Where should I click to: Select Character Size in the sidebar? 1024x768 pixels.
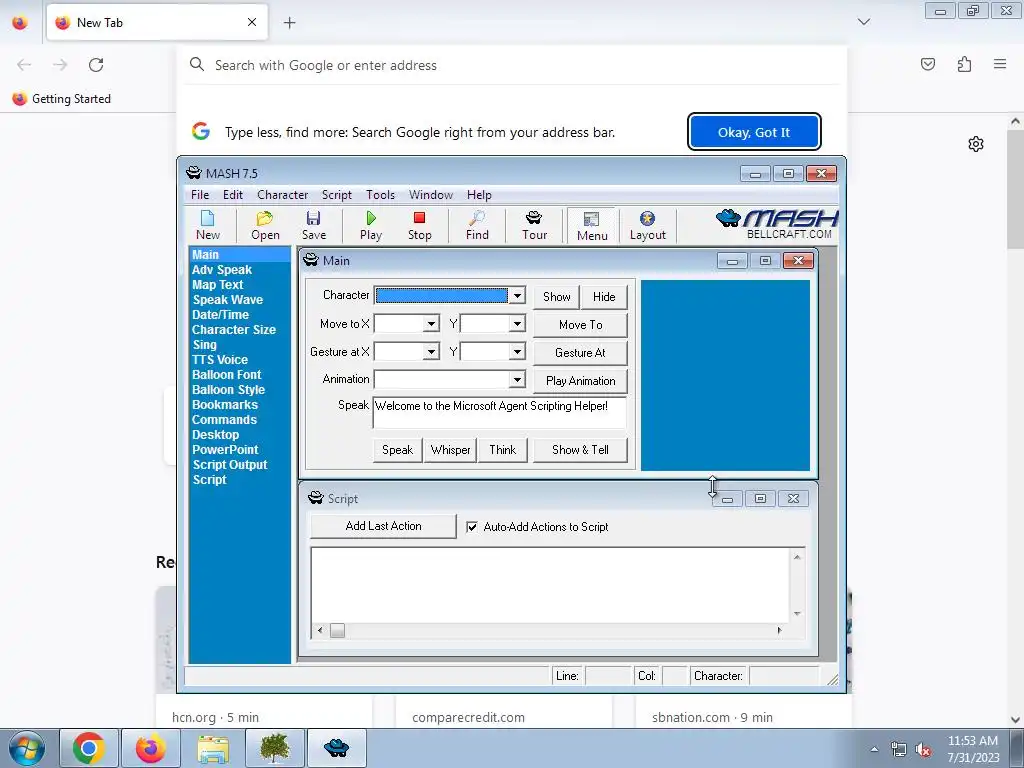[234, 330]
